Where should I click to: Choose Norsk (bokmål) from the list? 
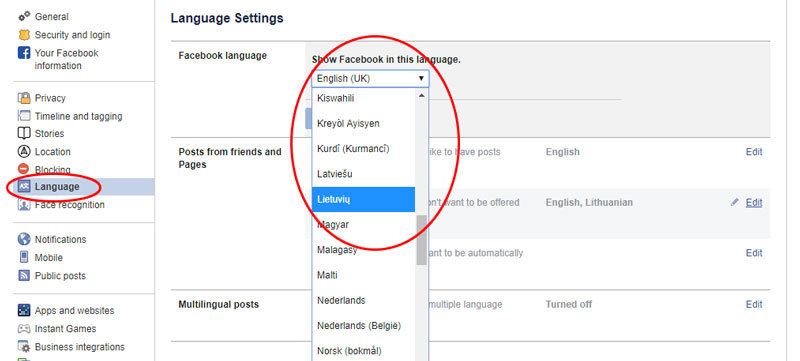pos(363,351)
